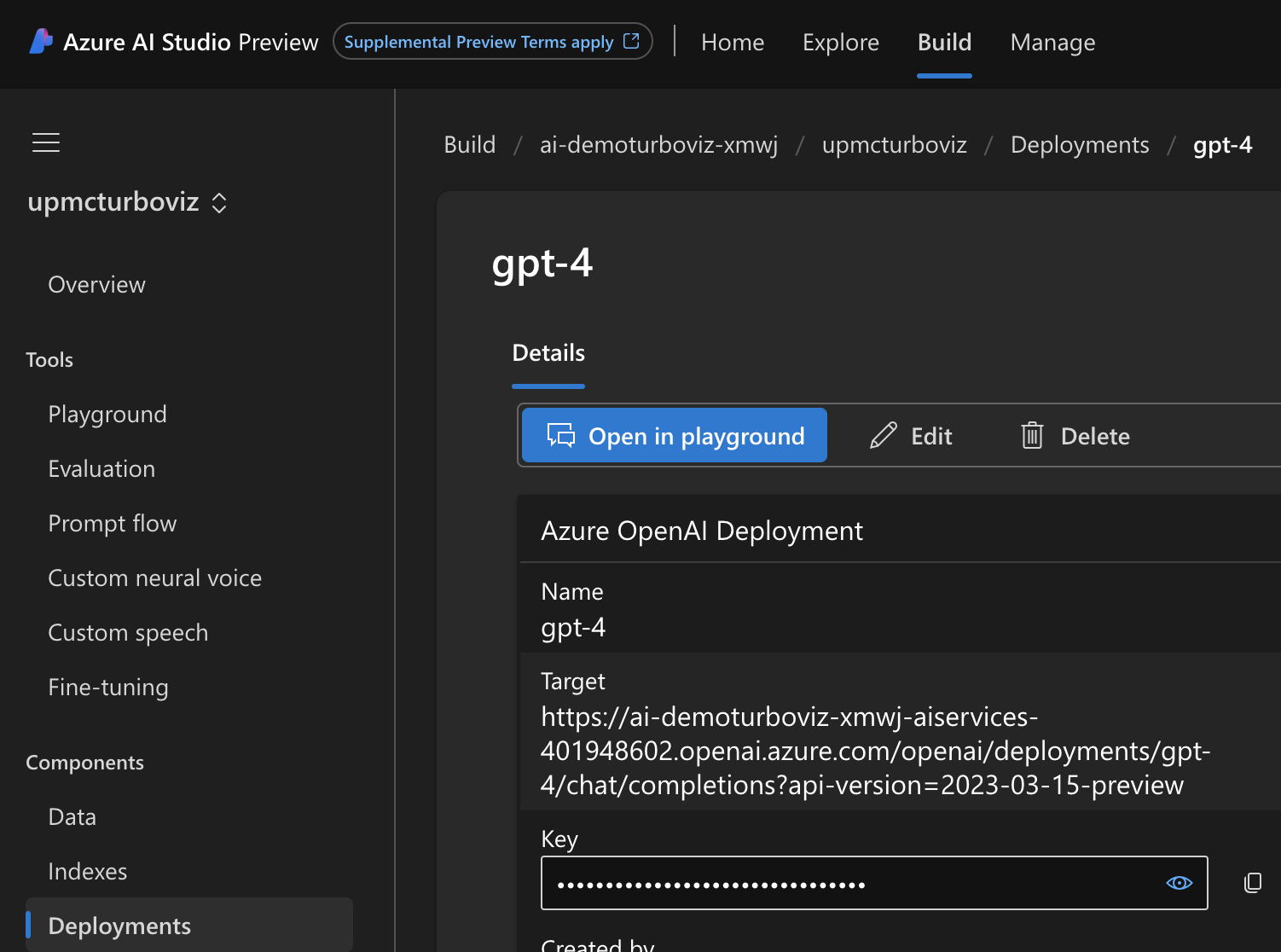This screenshot has width=1281, height=952.
Task: Open Data under Components
Action: pos(72,817)
